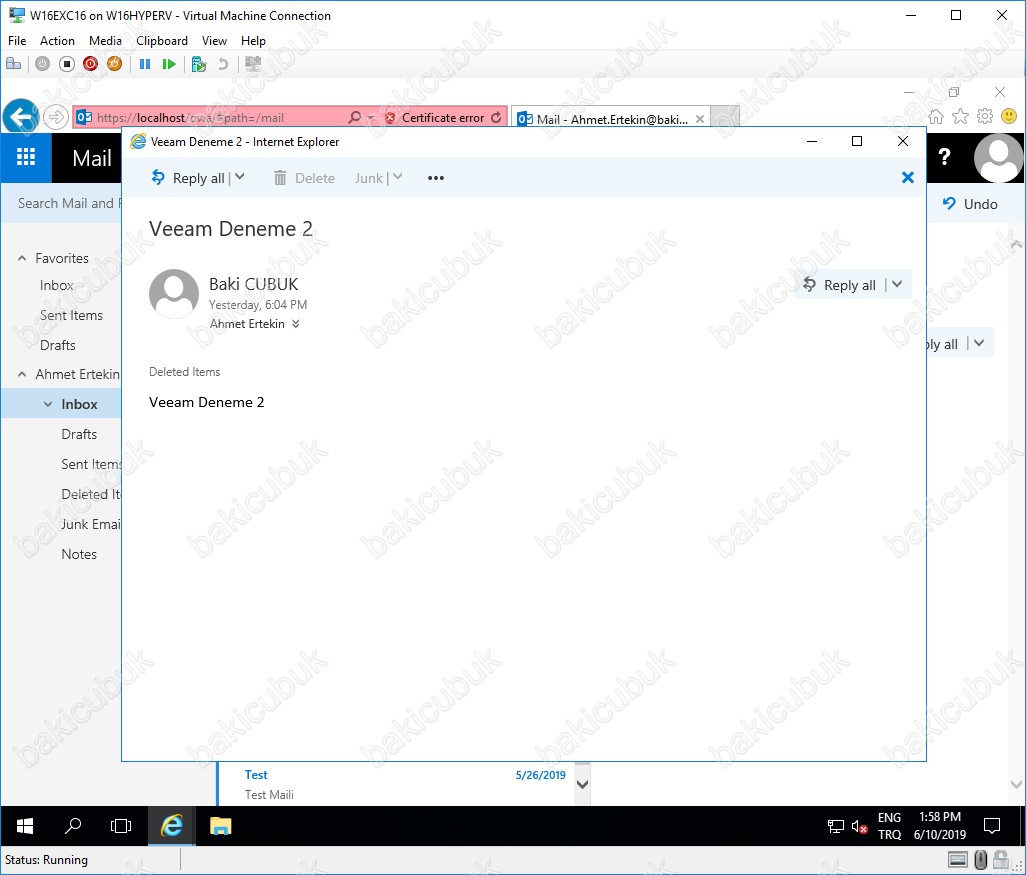Image resolution: width=1026 pixels, height=875 pixels.
Task: Open the Action Center notifications icon
Action: [993, 826]
